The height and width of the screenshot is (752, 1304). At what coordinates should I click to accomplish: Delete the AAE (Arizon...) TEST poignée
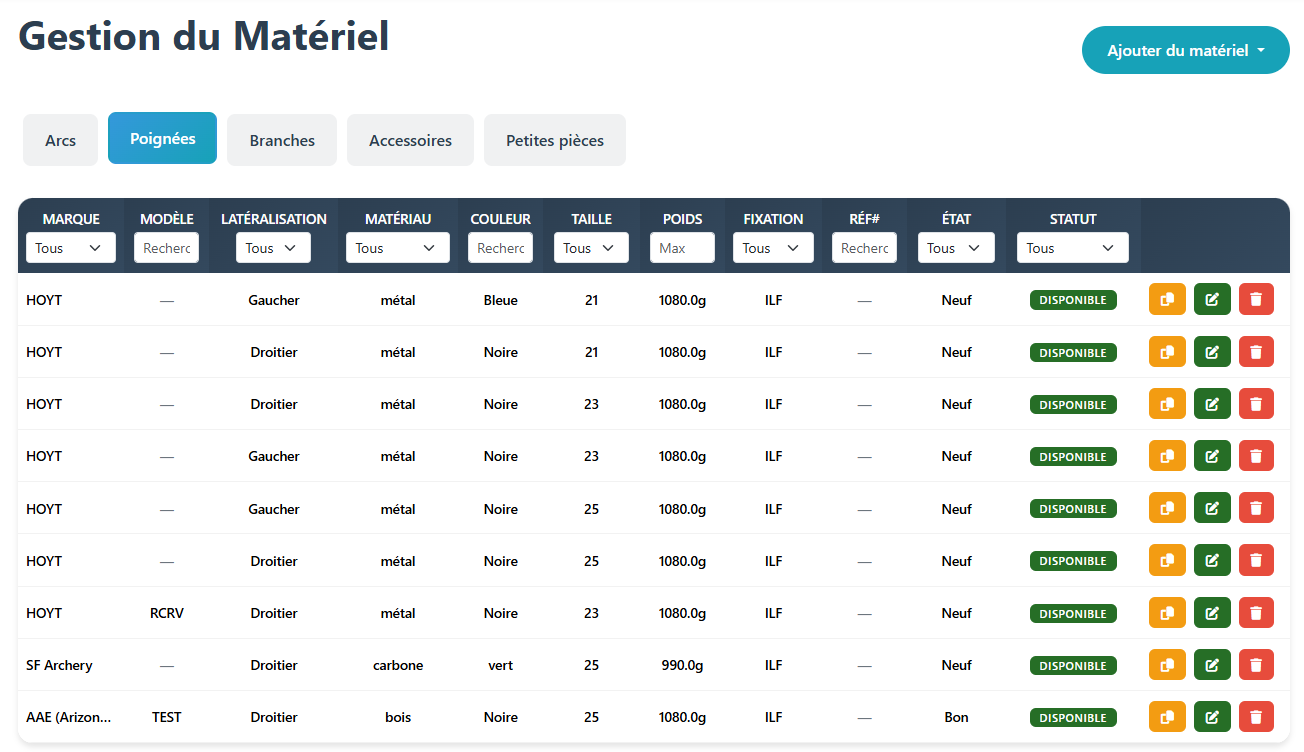pyautogui.click(x=1256, y=716)
